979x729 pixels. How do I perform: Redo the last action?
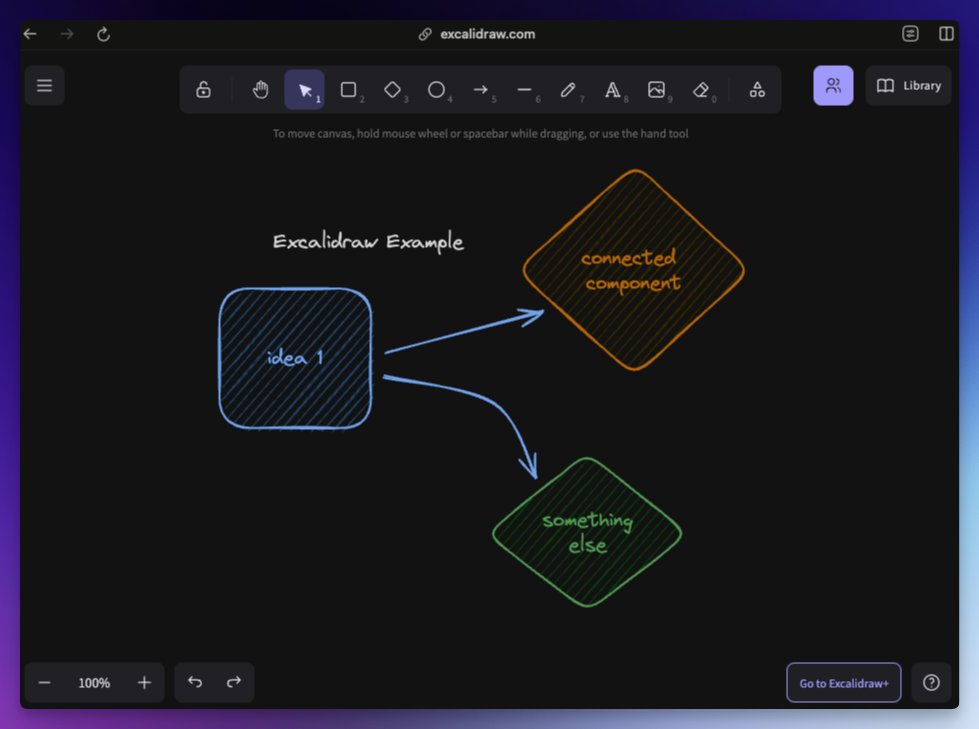coord(234,682)
